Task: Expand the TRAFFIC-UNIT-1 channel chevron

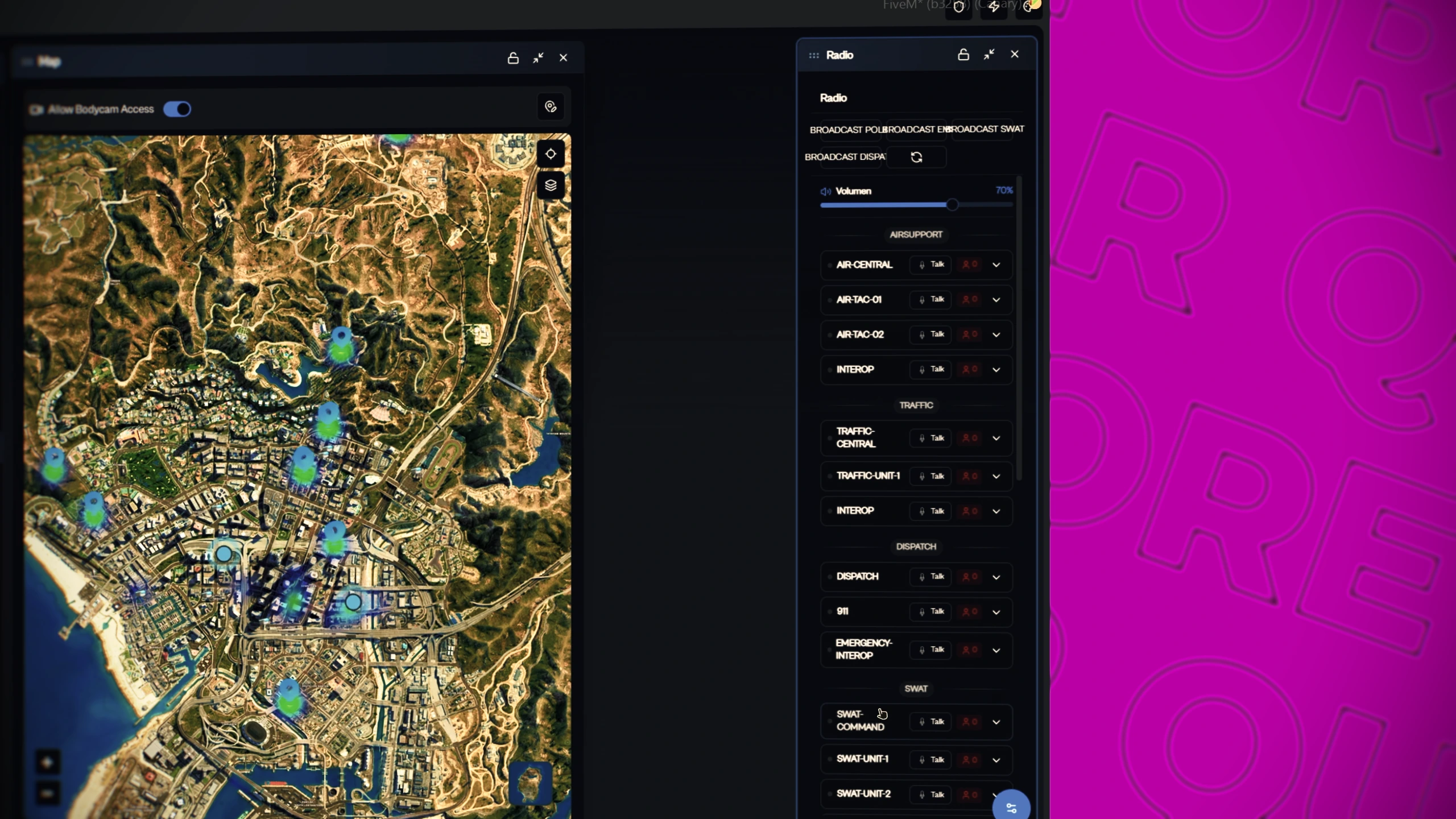Action: point(996,477)
